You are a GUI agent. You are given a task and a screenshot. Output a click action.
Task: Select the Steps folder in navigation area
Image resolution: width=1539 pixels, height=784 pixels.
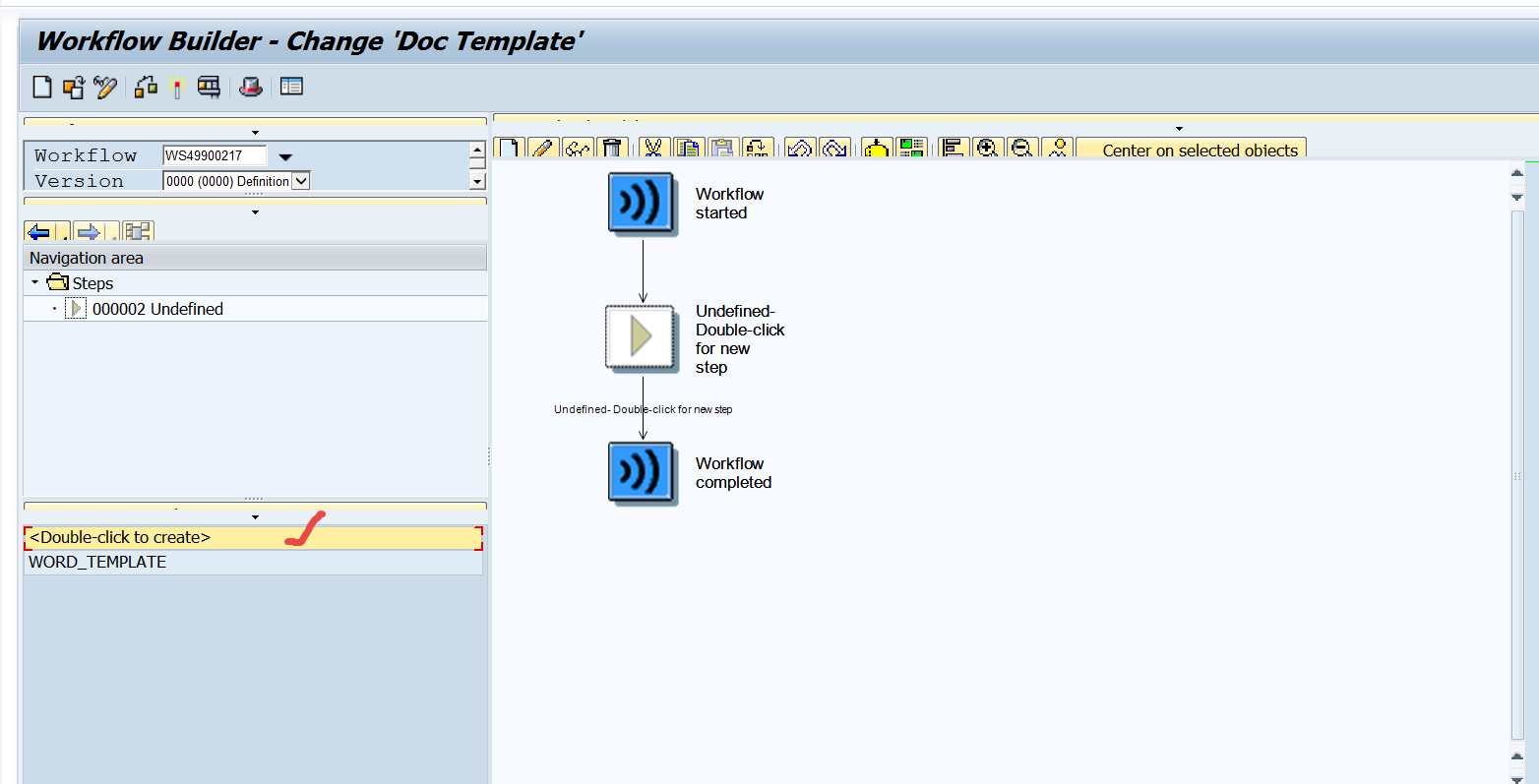(83, 283)
